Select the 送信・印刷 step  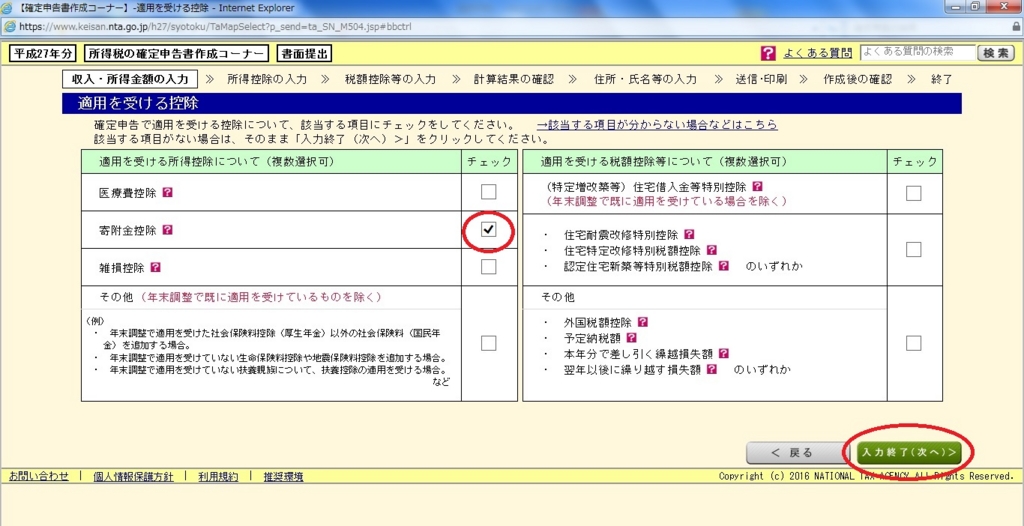(x=761, y=80)
